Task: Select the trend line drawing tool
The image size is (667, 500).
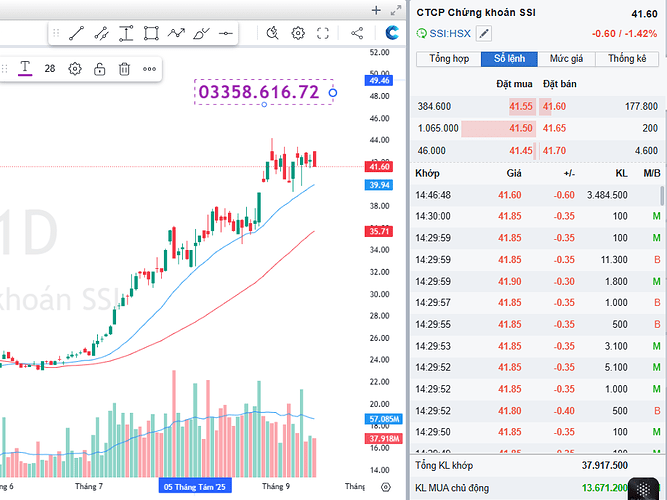Action: click(x=76, y=33)
